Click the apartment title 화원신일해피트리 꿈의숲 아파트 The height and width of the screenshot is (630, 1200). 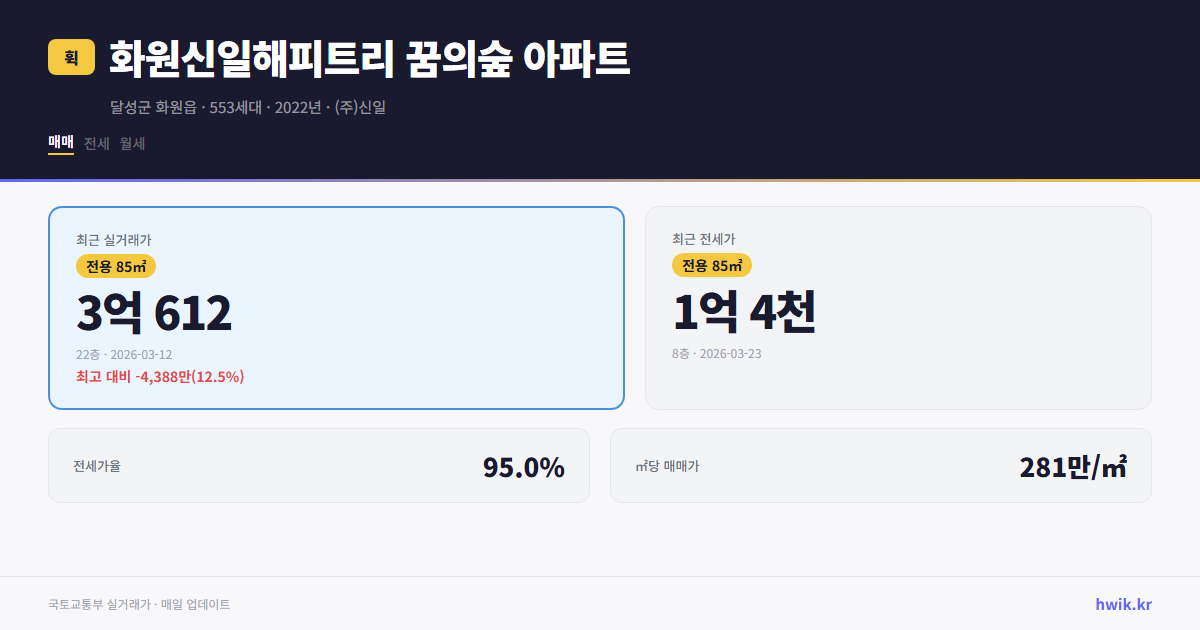point(368,58)
